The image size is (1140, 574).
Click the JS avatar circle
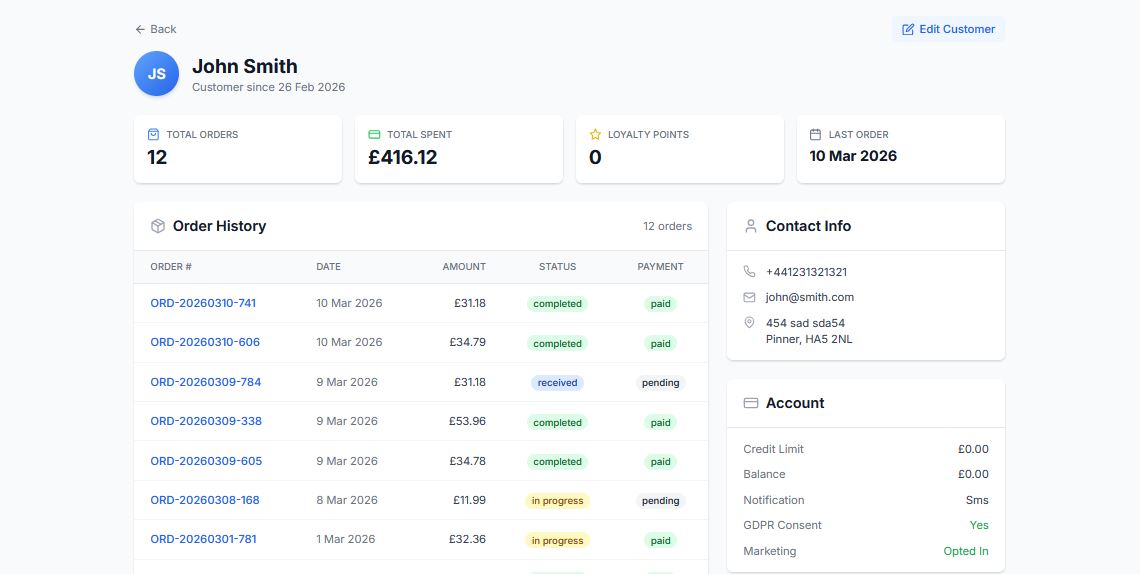tap(156, 73)
